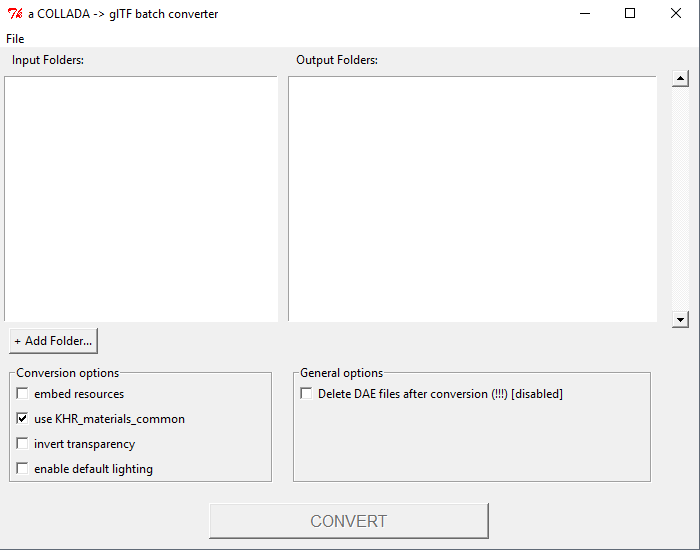The width and height of the screenshot is (700, 550).
Task: Open the File menu
Action: pyautogui.click(x=15, y=39)
